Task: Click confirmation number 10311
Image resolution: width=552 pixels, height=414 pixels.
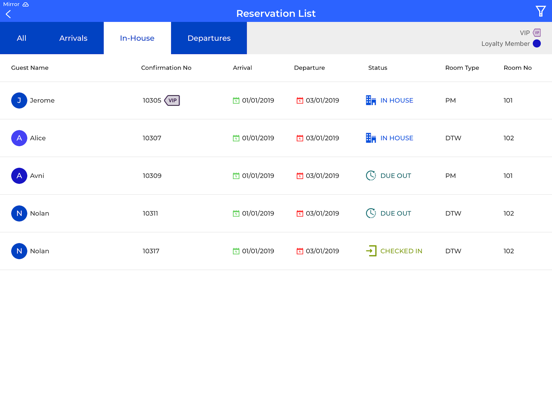Action: (x=150, y=213)
